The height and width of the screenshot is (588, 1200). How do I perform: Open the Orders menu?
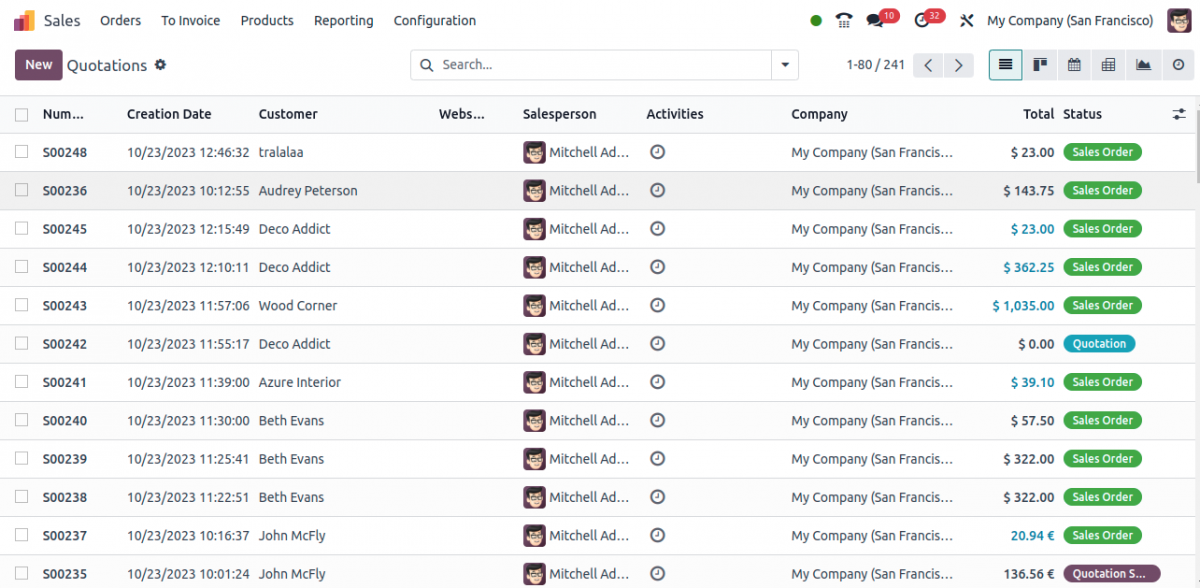coord(121,20)
